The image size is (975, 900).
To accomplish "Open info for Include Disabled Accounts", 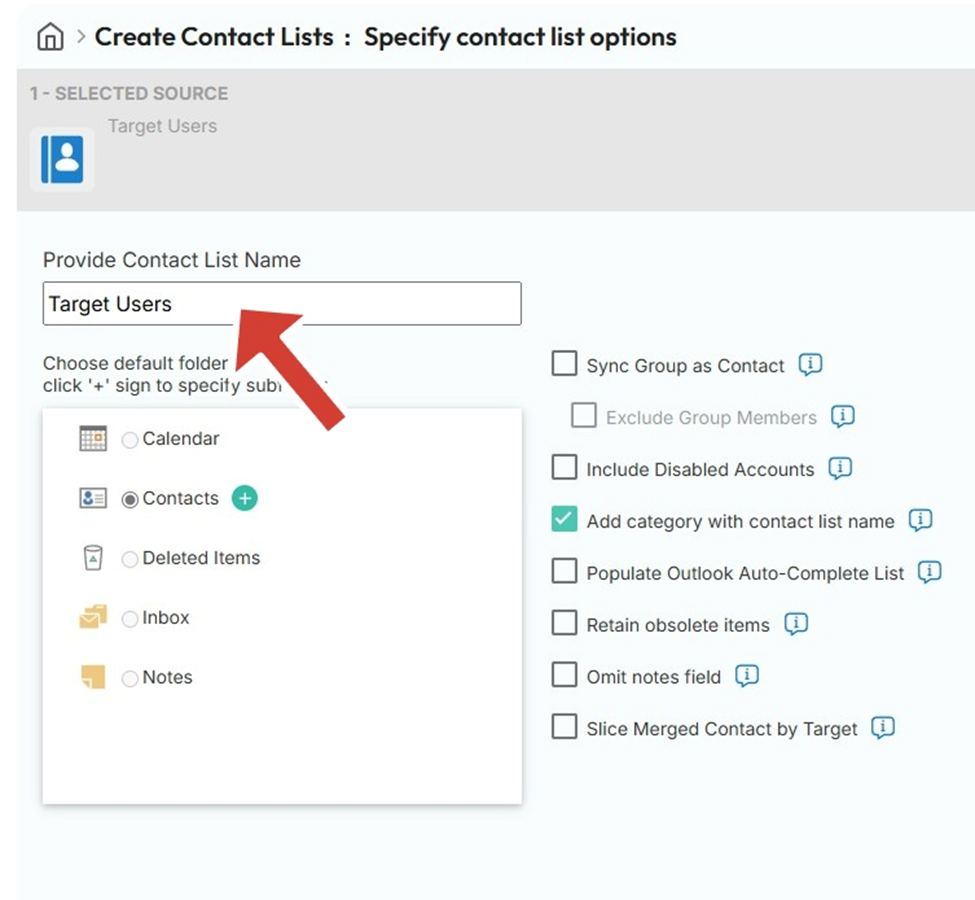I will point(839,468).
